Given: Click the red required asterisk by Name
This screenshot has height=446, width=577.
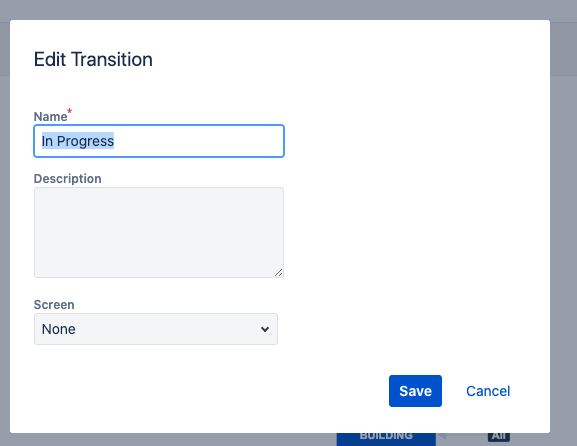Looking at the screenshot, I should click(x=69, y=111).
